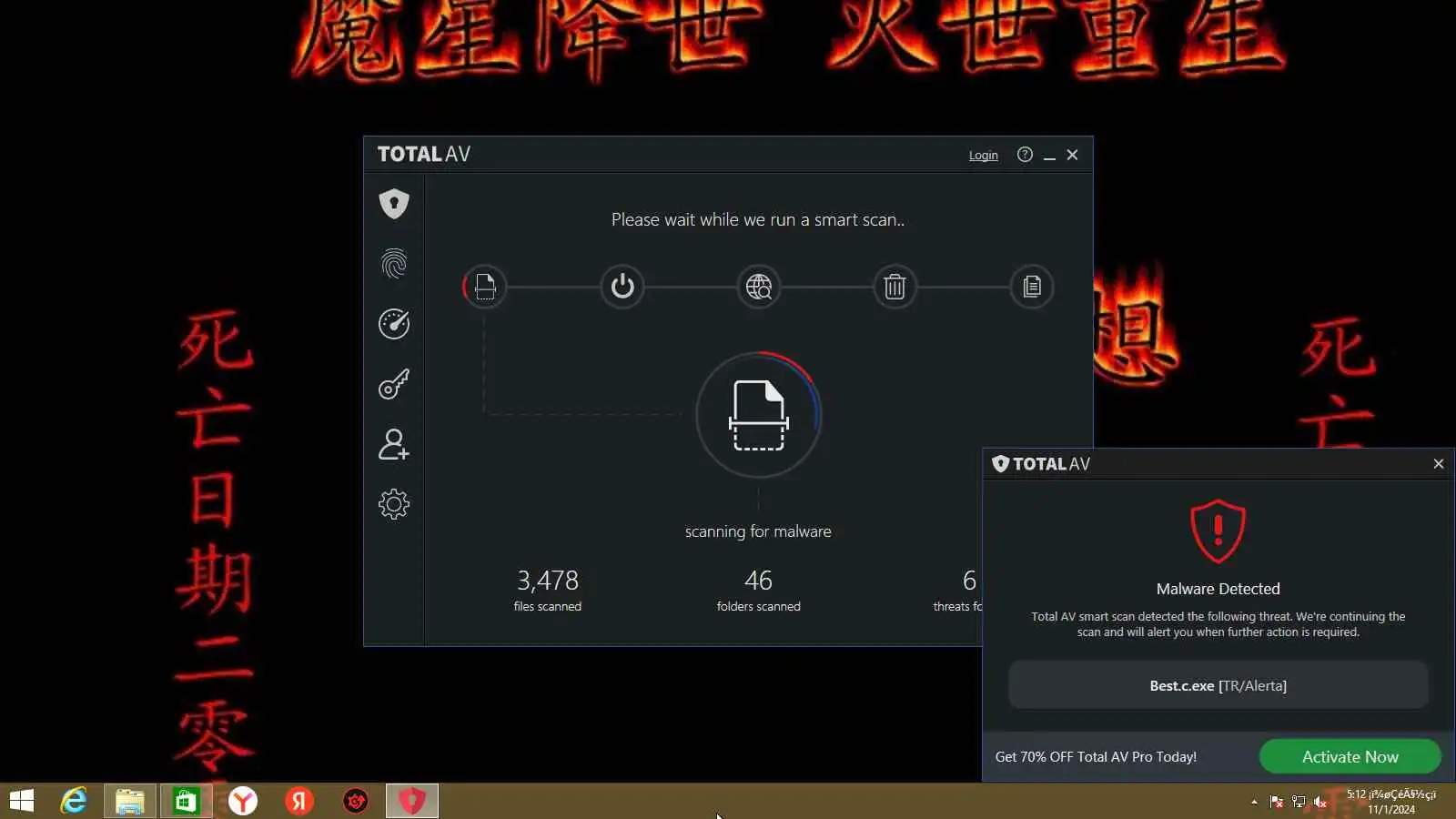Click the power startup step icon
Screen dimensions: 1456x819
[622, 287]
